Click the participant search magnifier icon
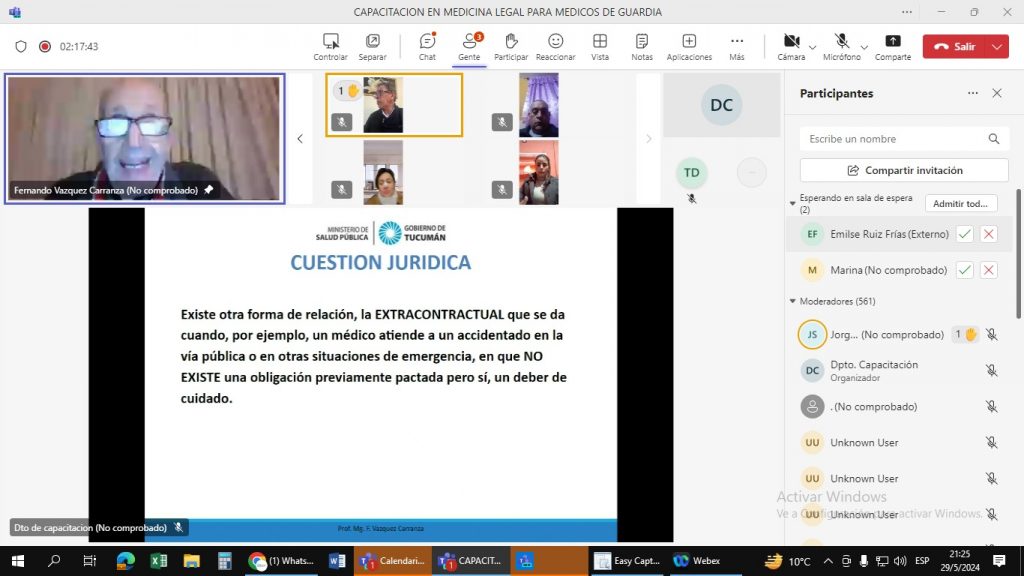 coord(994,138)
